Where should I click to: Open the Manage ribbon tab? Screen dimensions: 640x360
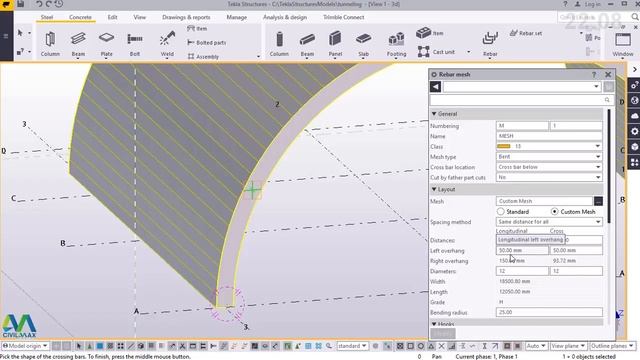coord(236,17)
